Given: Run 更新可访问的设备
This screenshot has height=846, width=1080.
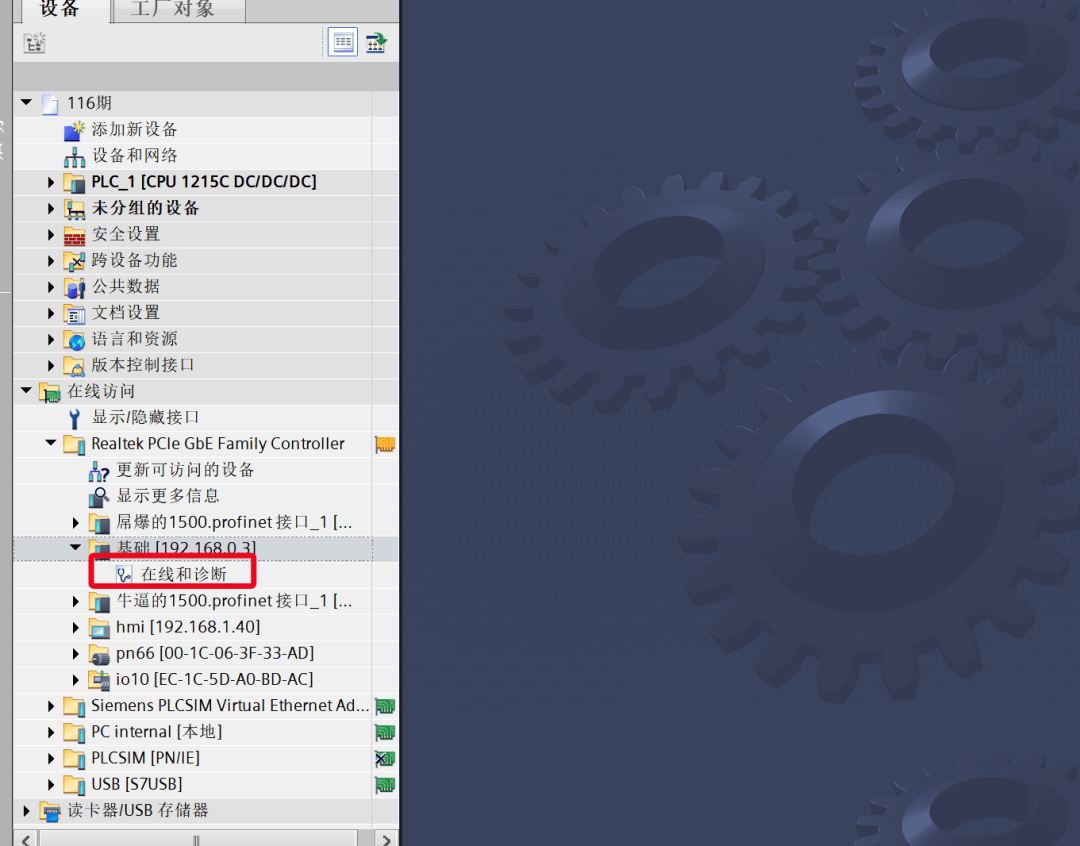Looking at the screenshot, I should [x=185, y=470].
